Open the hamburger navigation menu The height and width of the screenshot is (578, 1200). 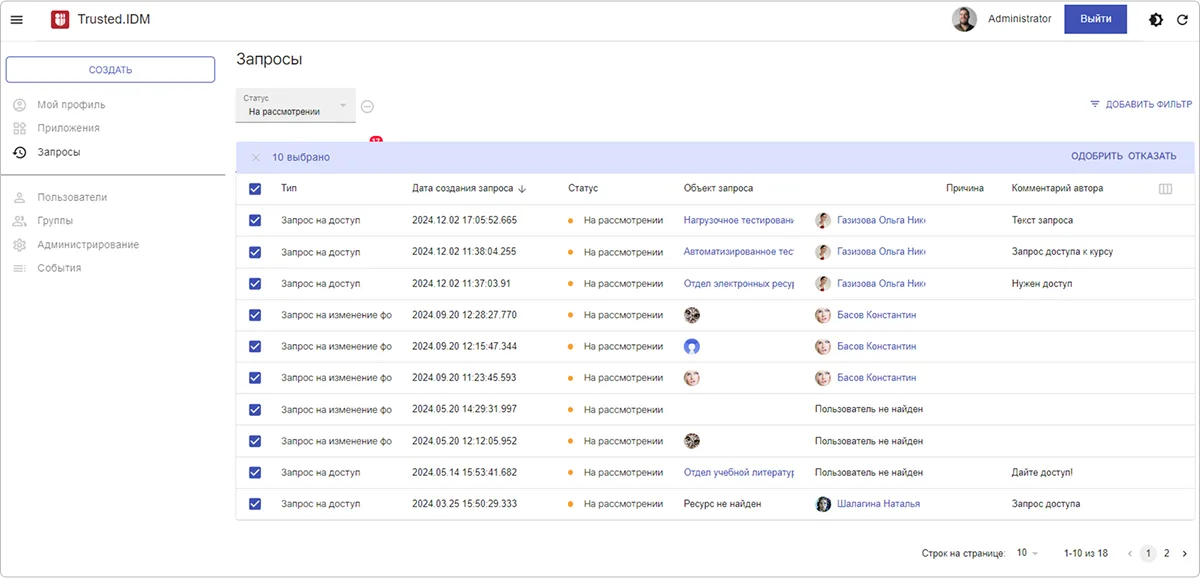(17, 20)
